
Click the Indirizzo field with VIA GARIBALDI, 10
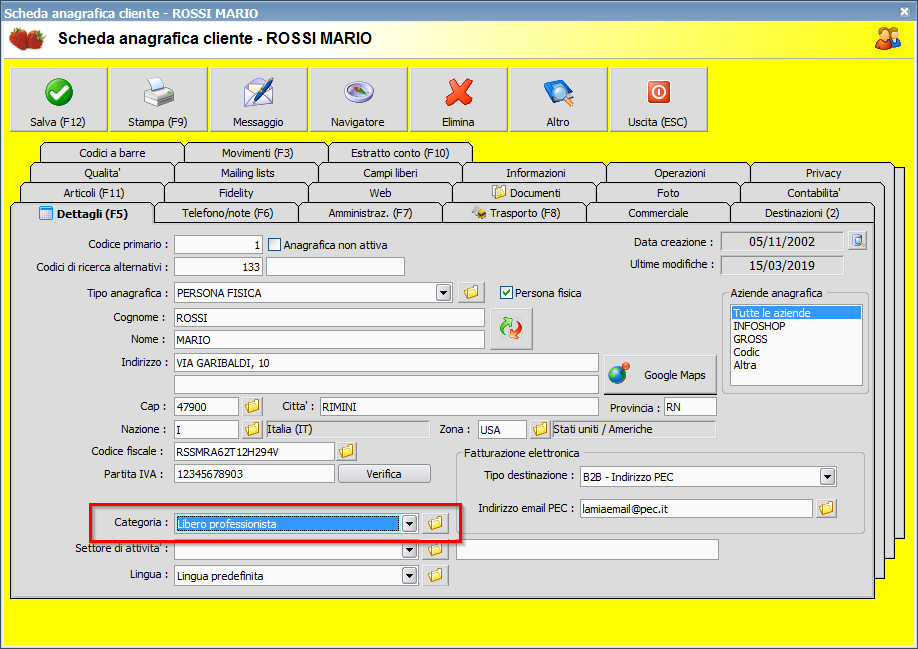(386, 363)
